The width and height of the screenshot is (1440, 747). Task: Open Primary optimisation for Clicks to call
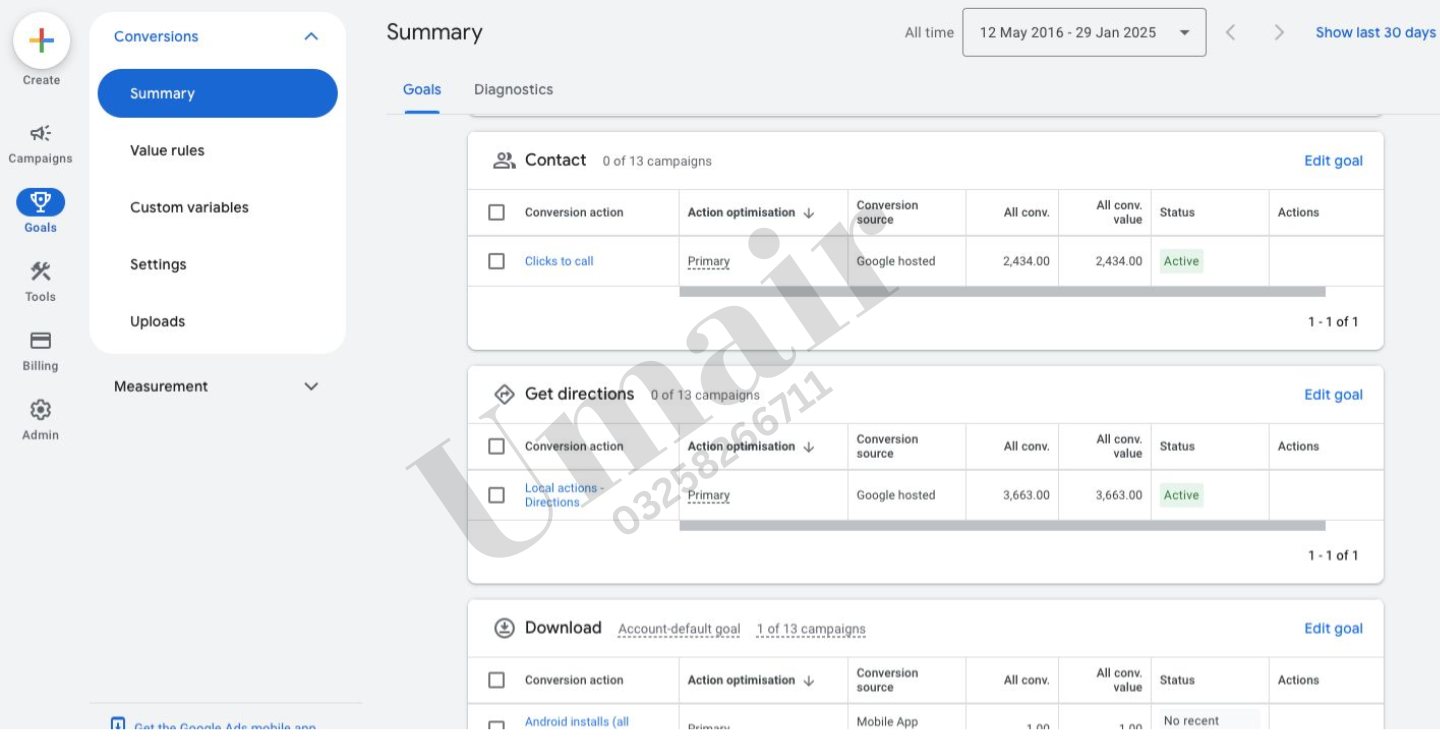click(708, 262)
